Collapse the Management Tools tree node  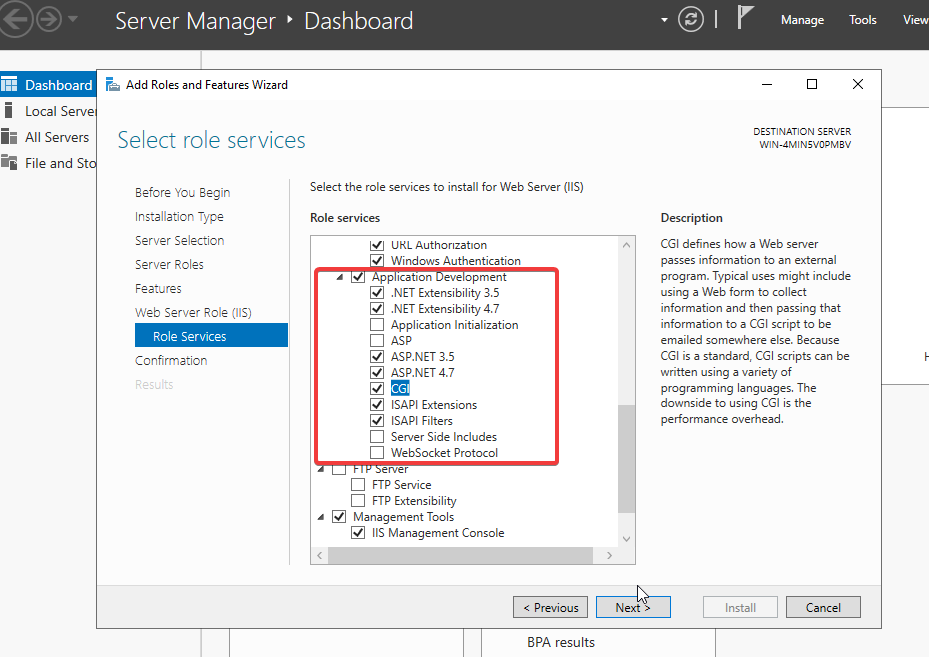(x=321, y=517)
